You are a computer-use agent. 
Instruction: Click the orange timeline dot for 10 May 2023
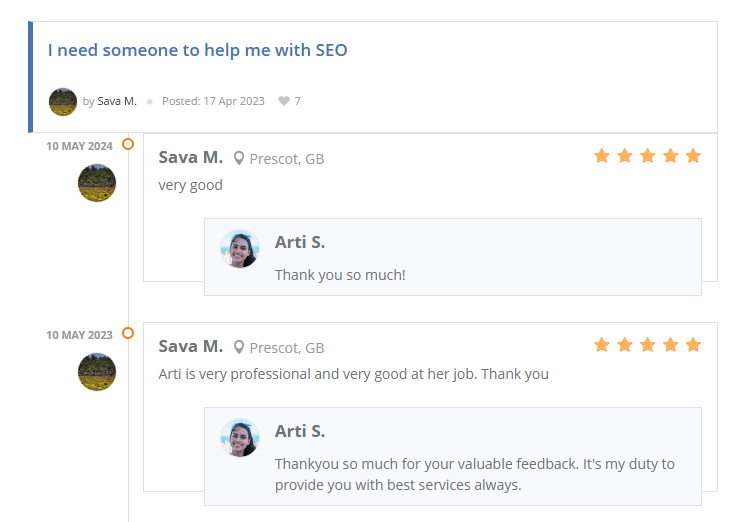tap(128, 333)
